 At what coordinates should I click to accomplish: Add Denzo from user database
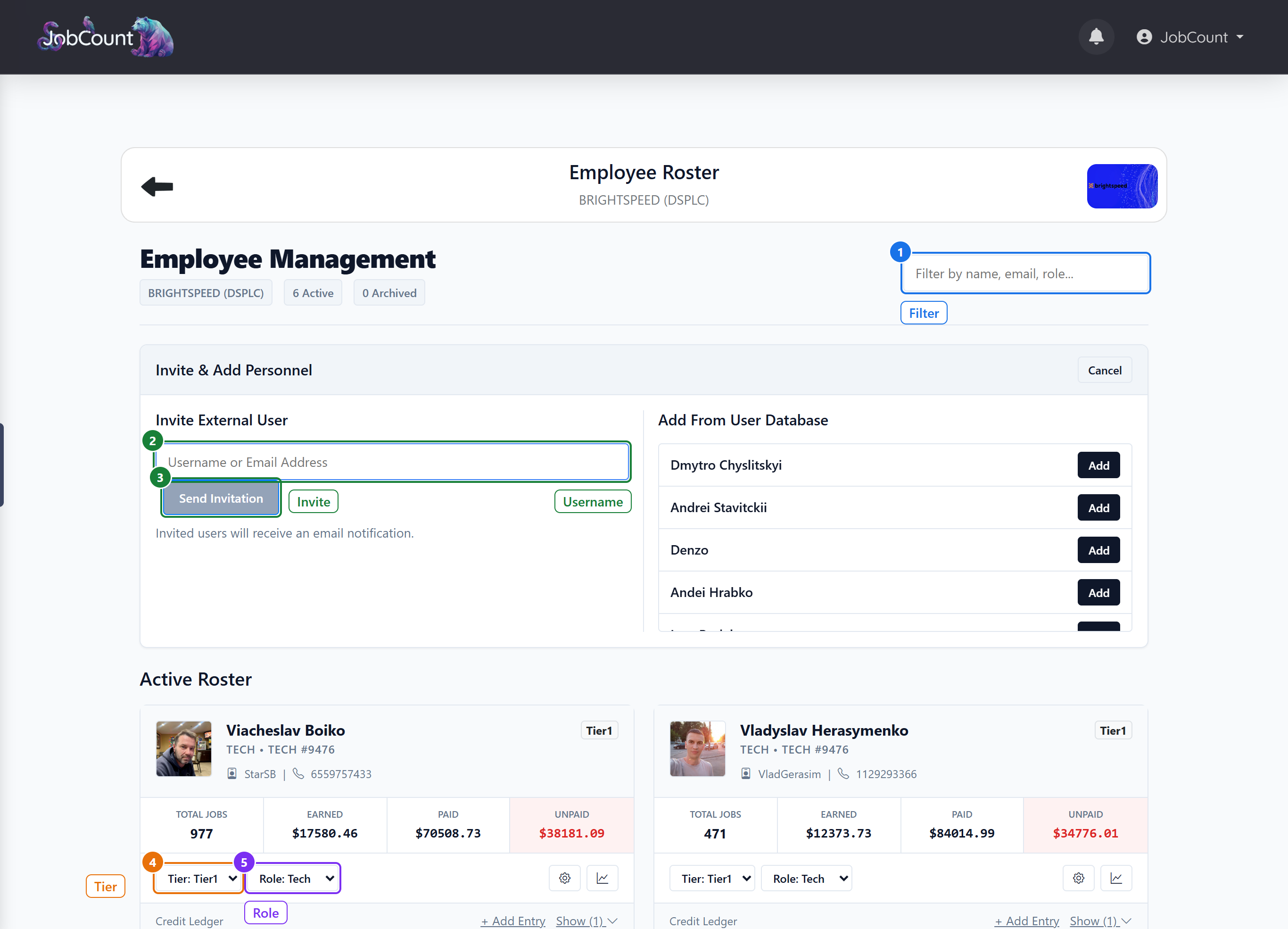click(1098, 550)
